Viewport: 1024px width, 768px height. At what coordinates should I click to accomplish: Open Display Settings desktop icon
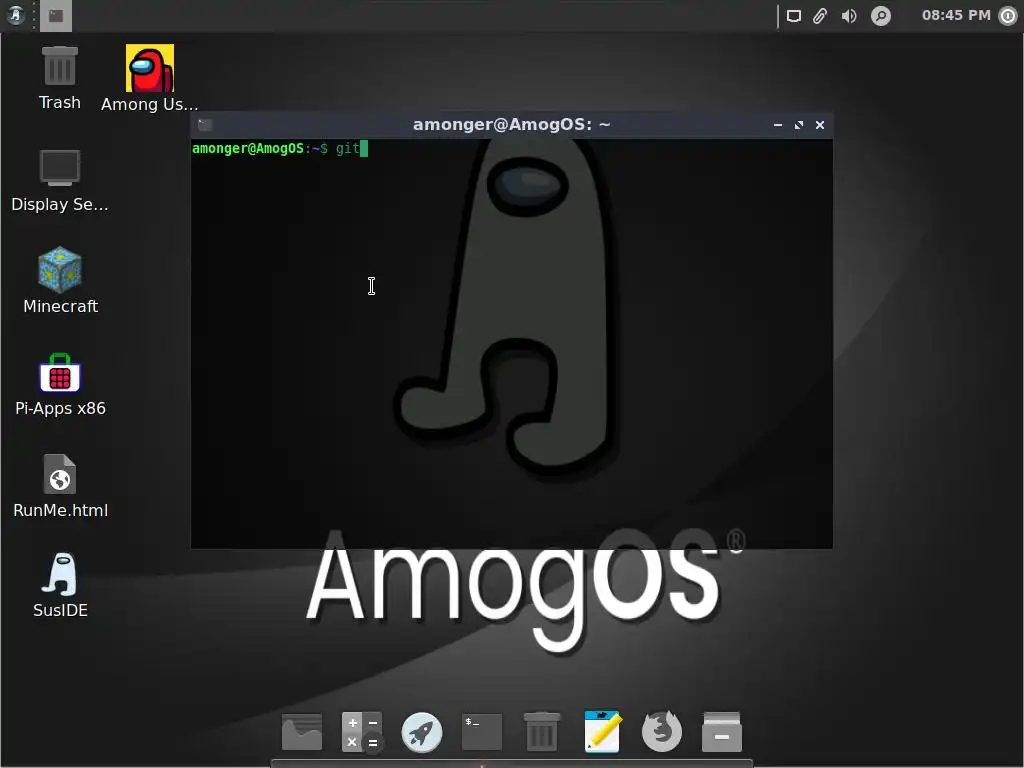coord(59,180)
